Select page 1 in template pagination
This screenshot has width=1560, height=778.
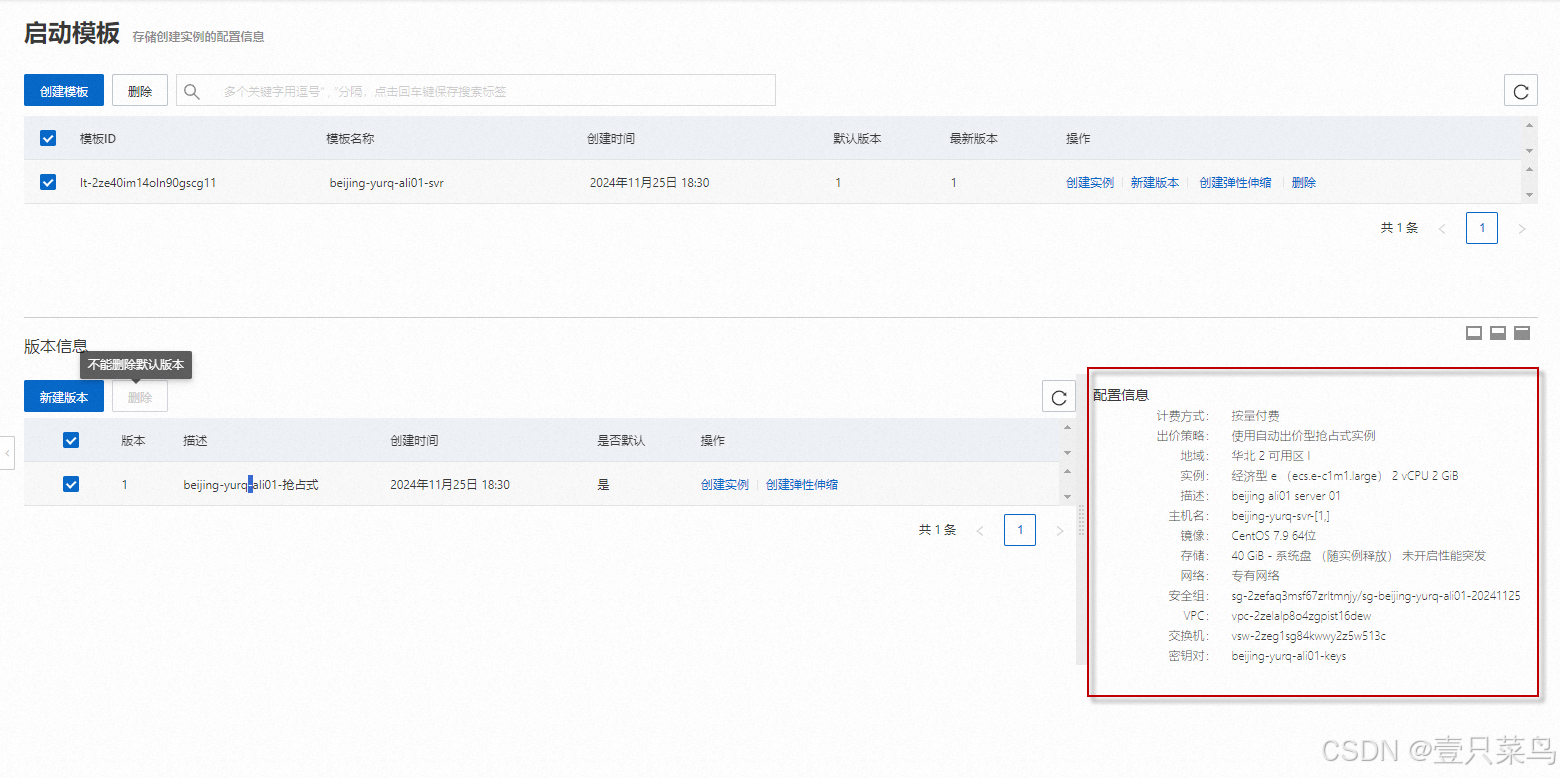tap(1482, 228)
